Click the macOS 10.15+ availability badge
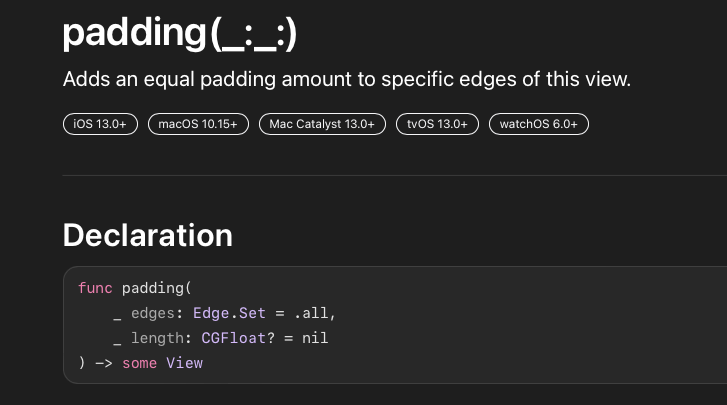The height and width of the screenshot is (405, 727). pyautogui.click(x=198, y=124)
